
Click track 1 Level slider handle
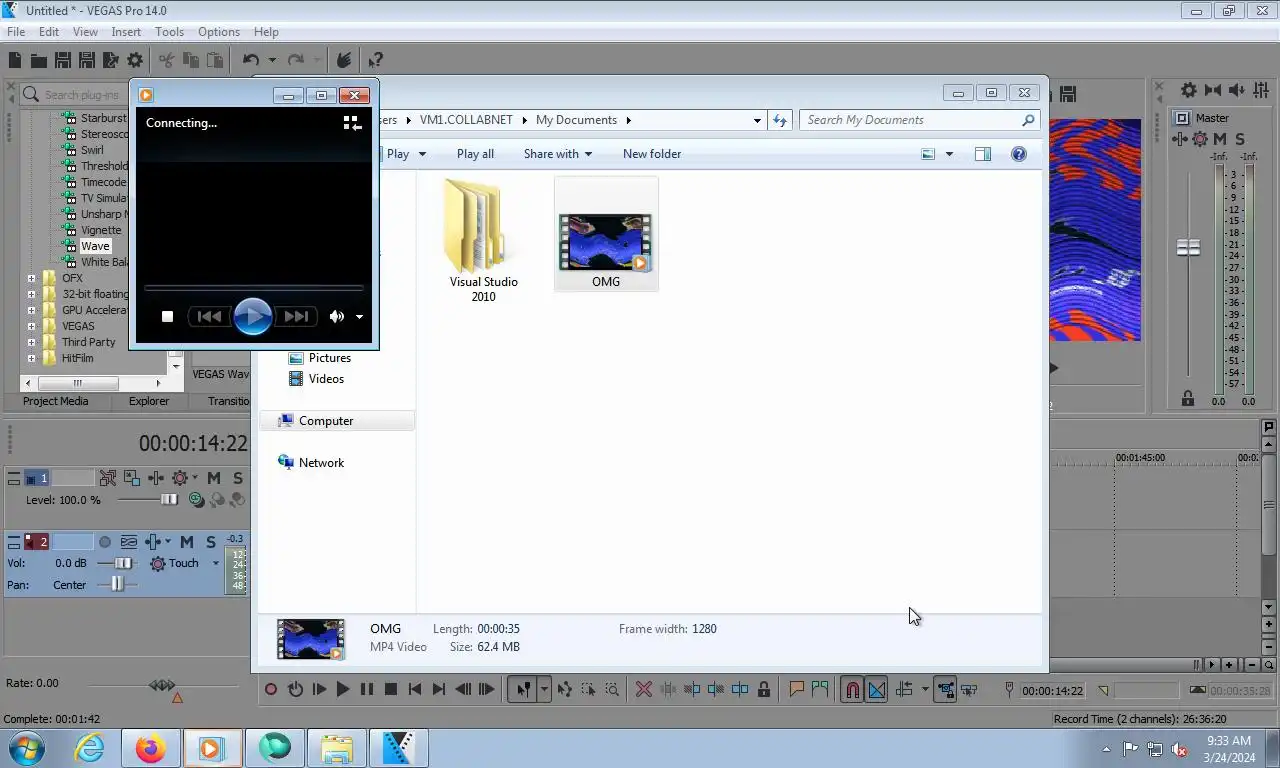(x=169, y=500)
